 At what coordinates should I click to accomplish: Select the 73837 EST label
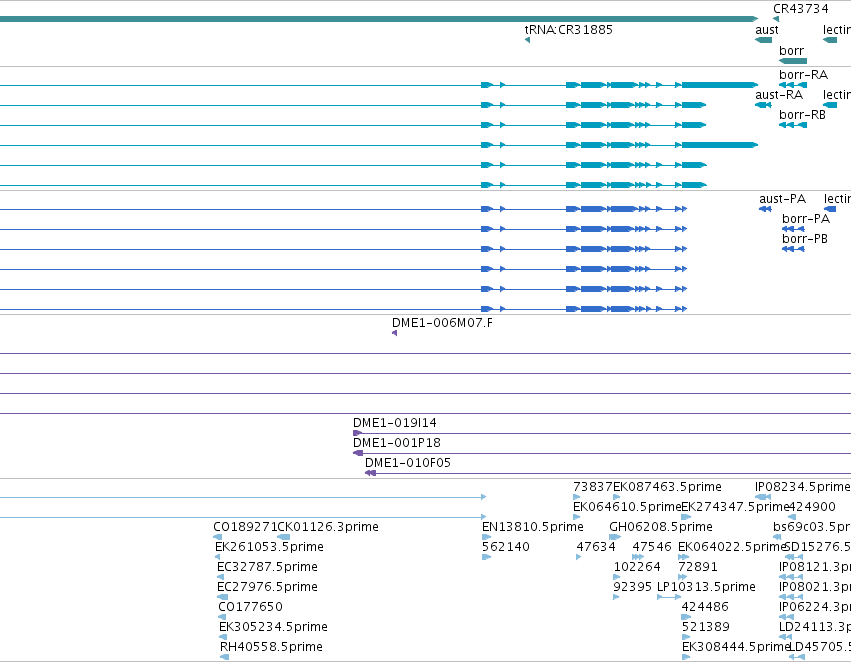(x=593, y=487)
